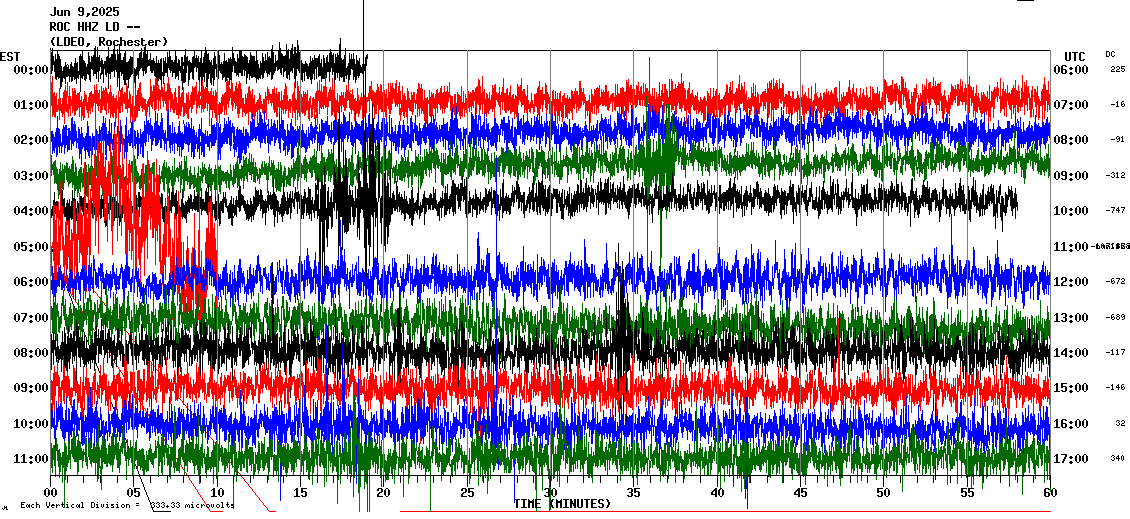Select the DC offset value 225

point(1117,70)
